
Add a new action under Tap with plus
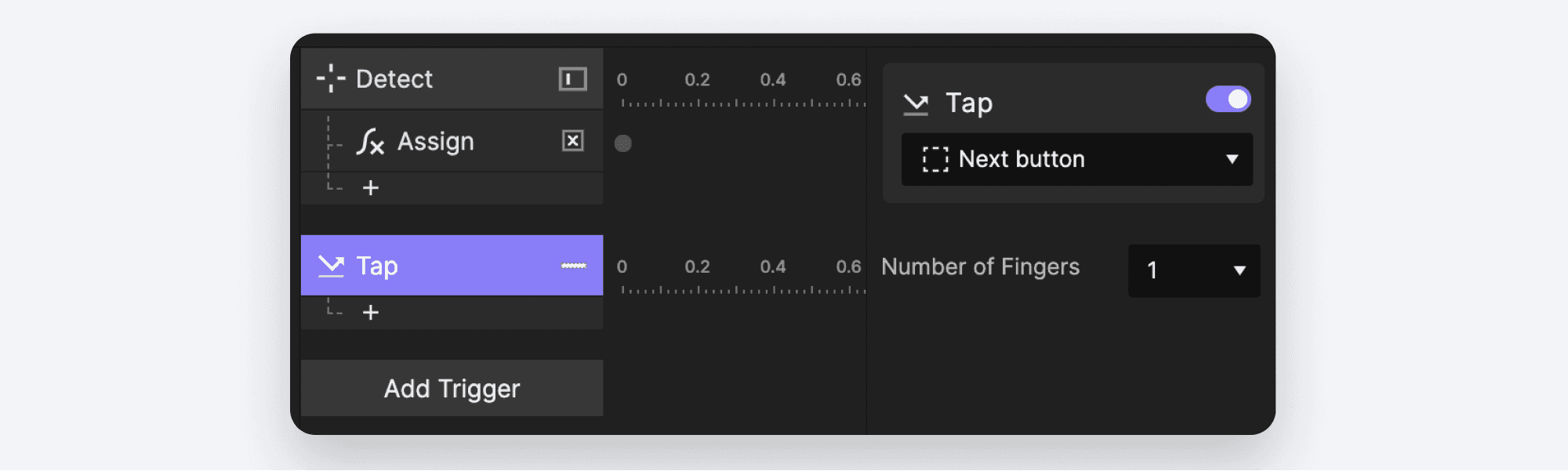[371, 311]
